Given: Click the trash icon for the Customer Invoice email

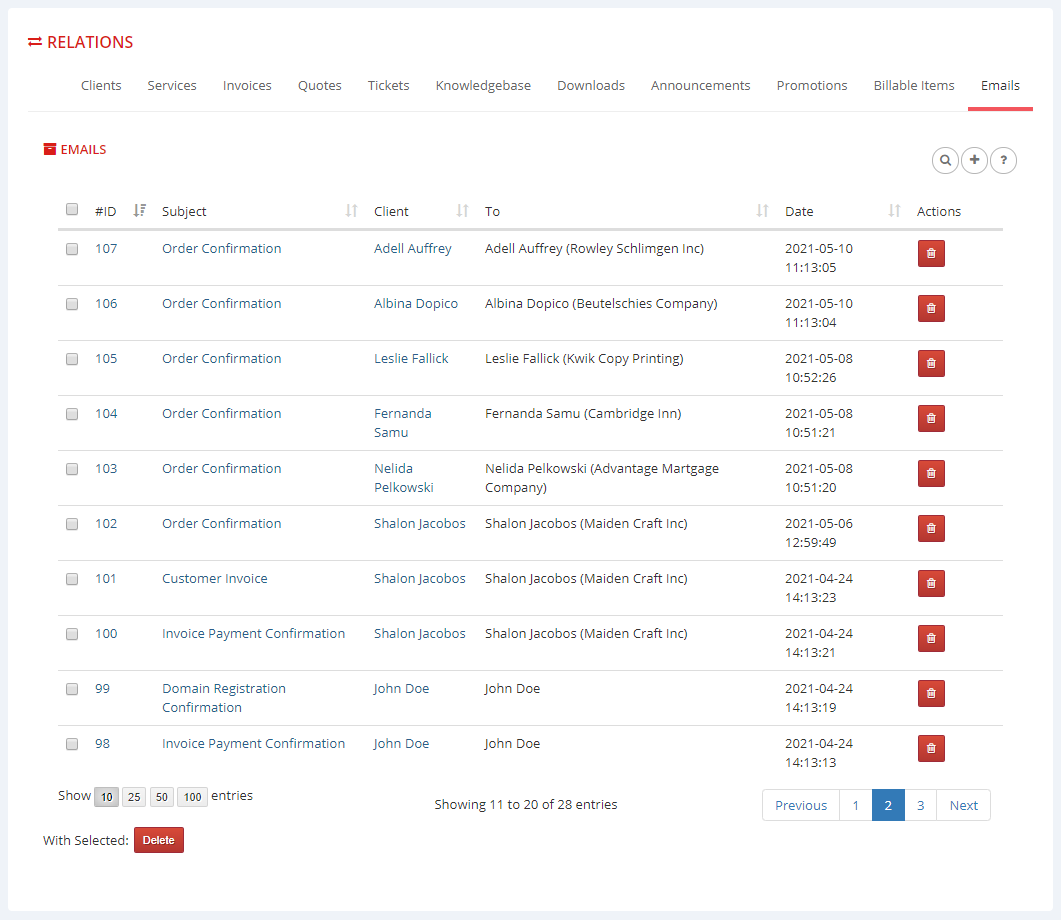Looking at the screenshot, I should click(x=930, y=583).
